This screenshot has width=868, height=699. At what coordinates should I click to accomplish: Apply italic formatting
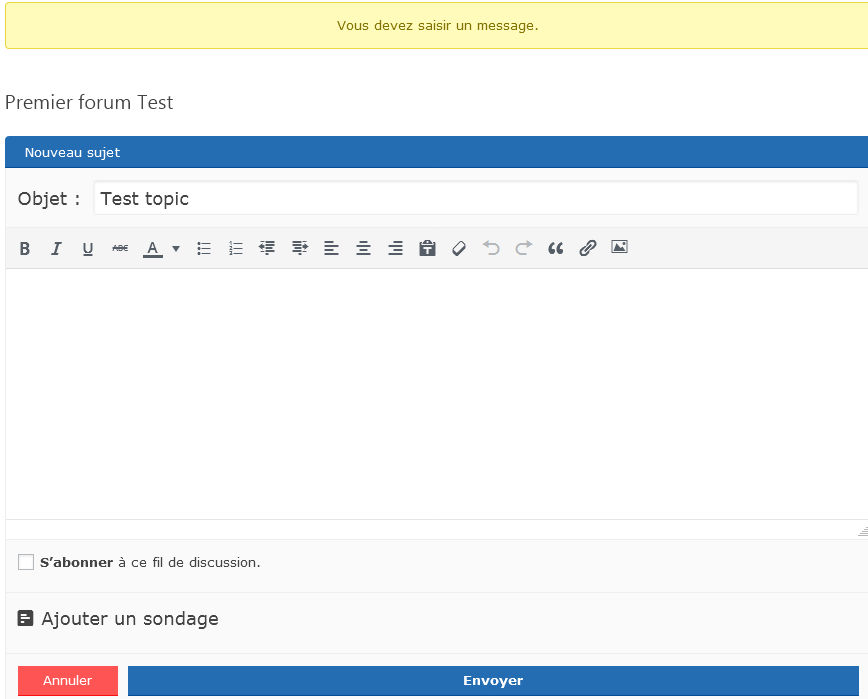(x=56, y=248)
